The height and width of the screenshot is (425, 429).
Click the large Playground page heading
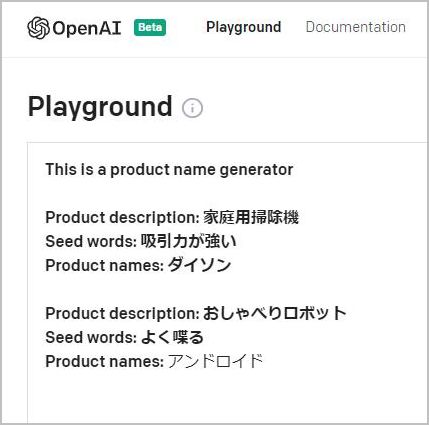100,107
